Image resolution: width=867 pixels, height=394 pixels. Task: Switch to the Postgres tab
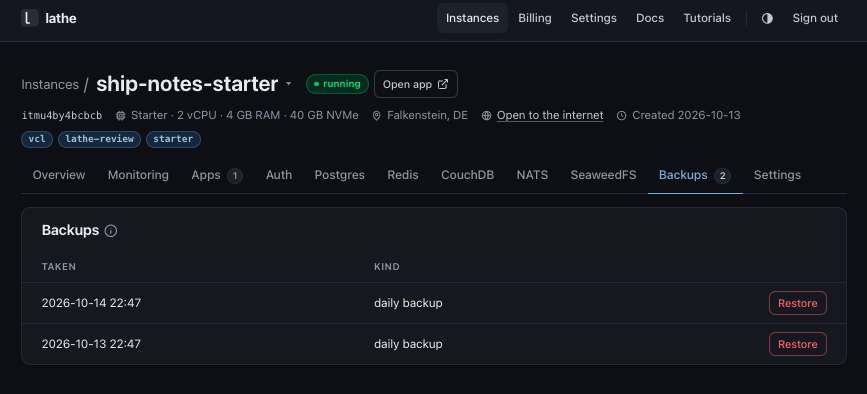(340, 175)
